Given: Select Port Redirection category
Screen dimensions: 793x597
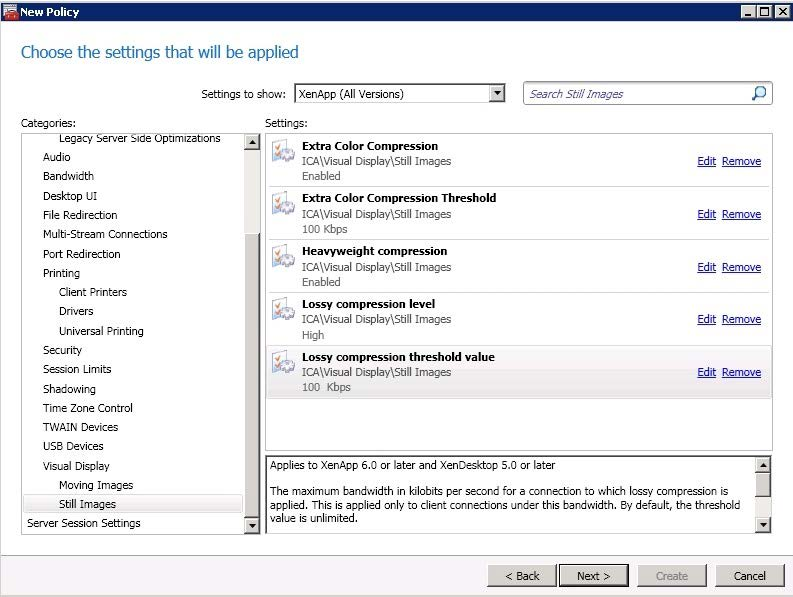Looking at the screenshot, I should pos(81,254).
